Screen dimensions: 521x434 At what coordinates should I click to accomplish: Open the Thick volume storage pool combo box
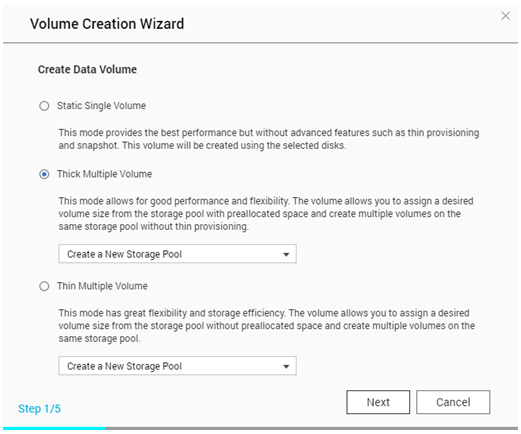click(177, 254)
